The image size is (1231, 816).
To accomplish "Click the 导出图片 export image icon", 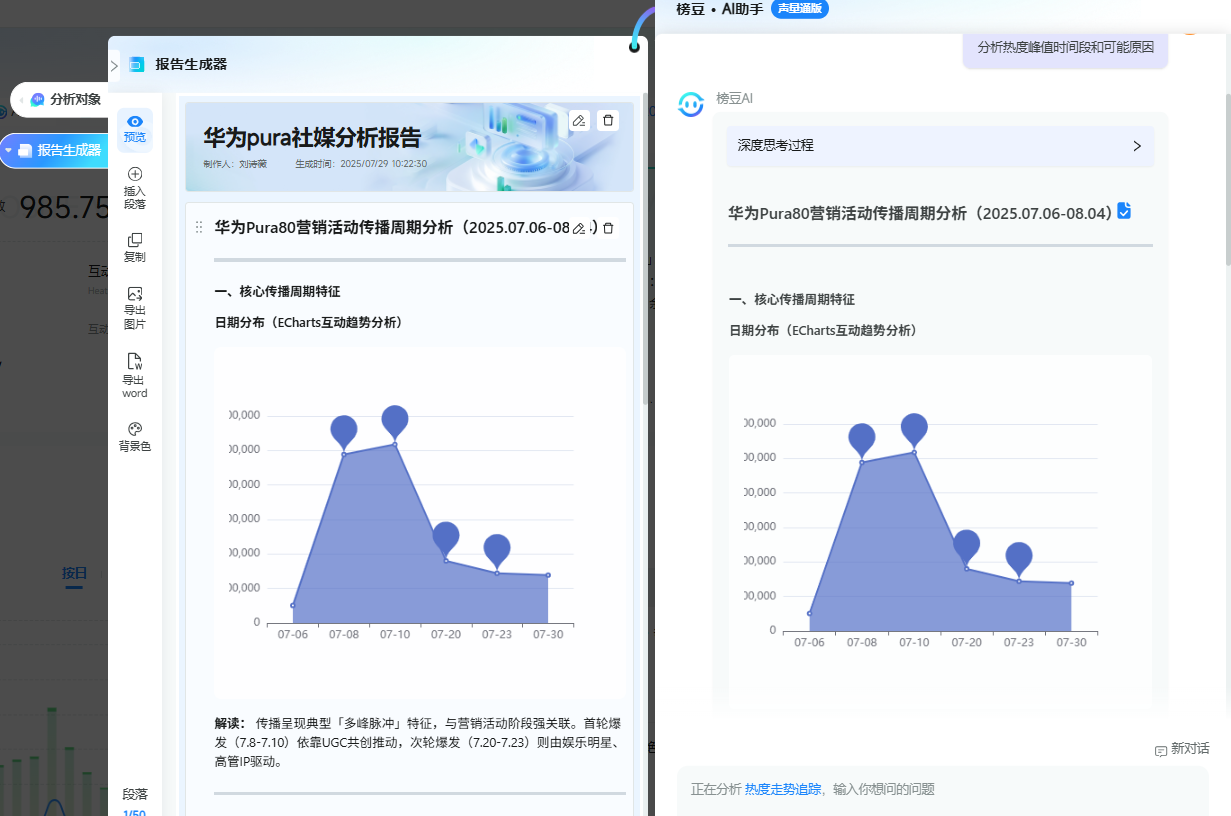I will point(135,294).
